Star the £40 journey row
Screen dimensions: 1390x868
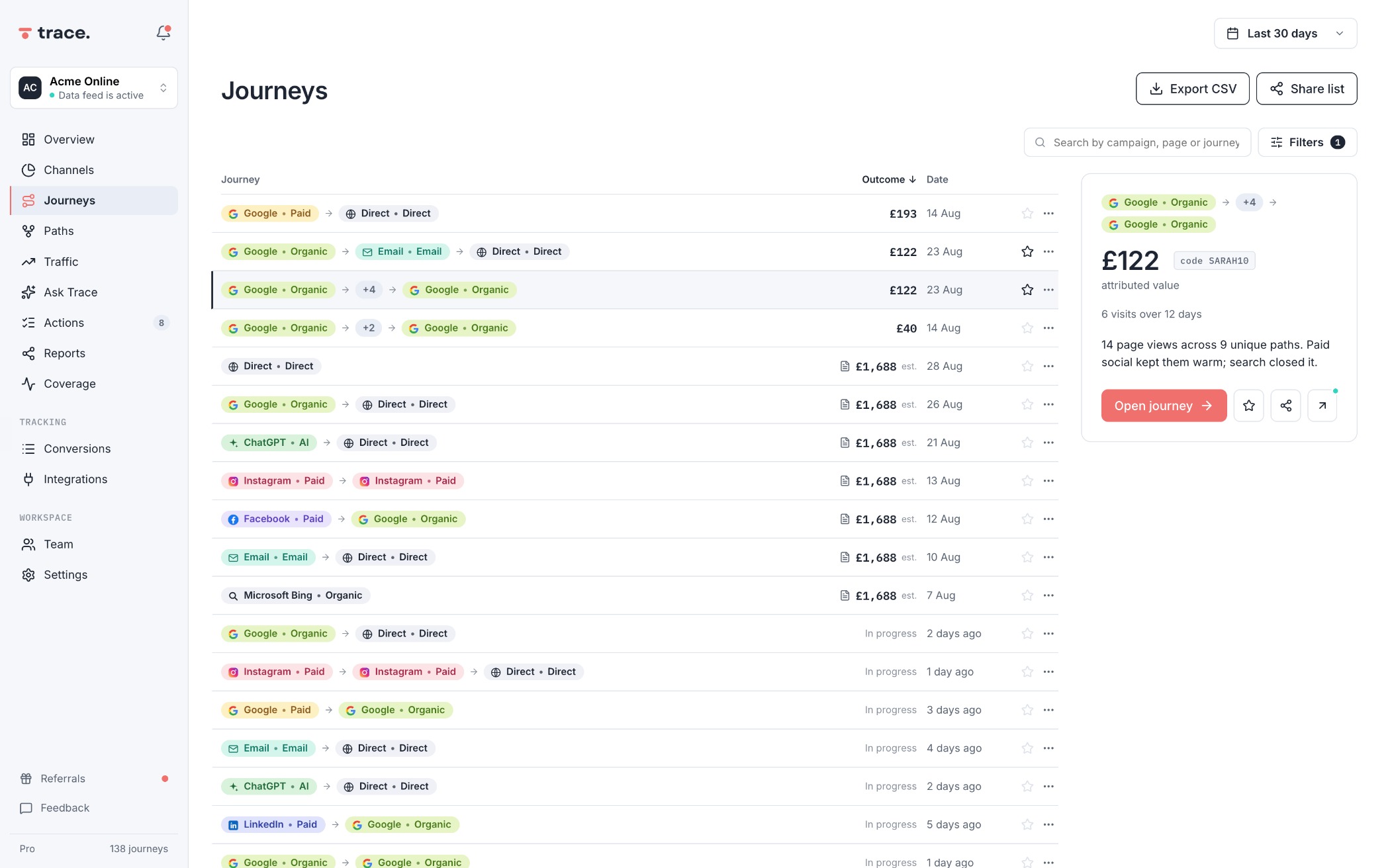point(1027,328)
